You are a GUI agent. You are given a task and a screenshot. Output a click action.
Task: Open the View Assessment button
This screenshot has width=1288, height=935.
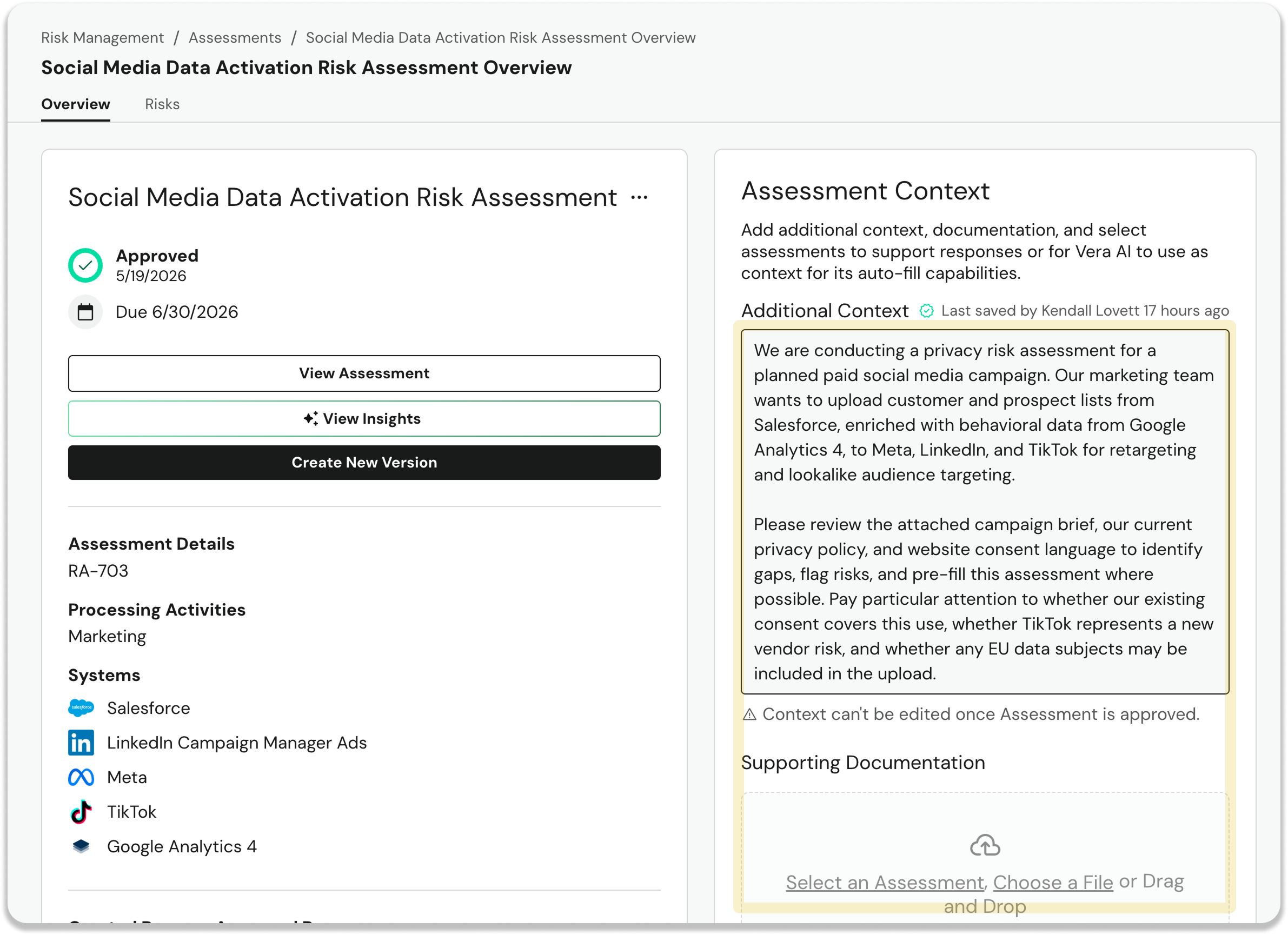pos(364,373)
